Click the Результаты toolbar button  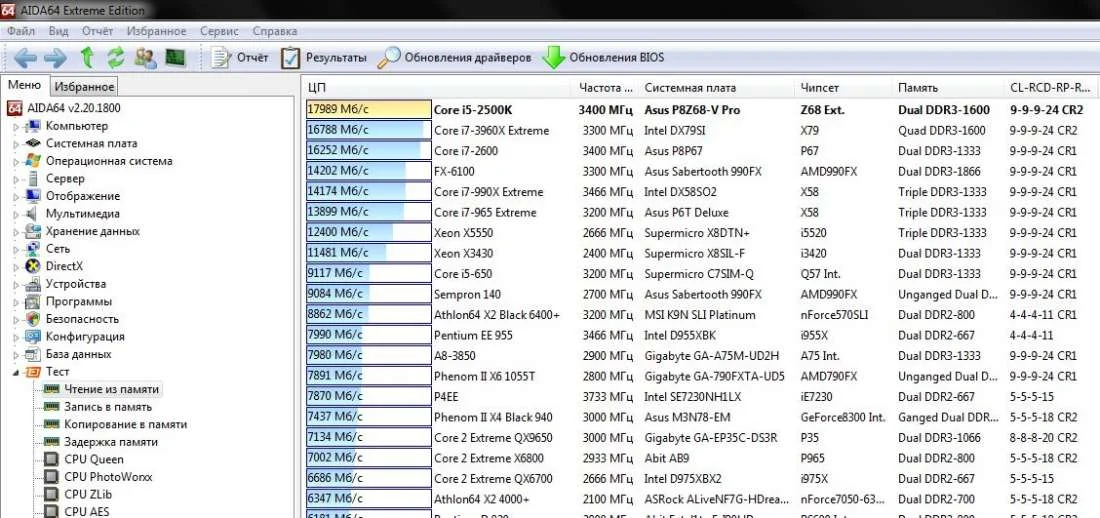323,57
